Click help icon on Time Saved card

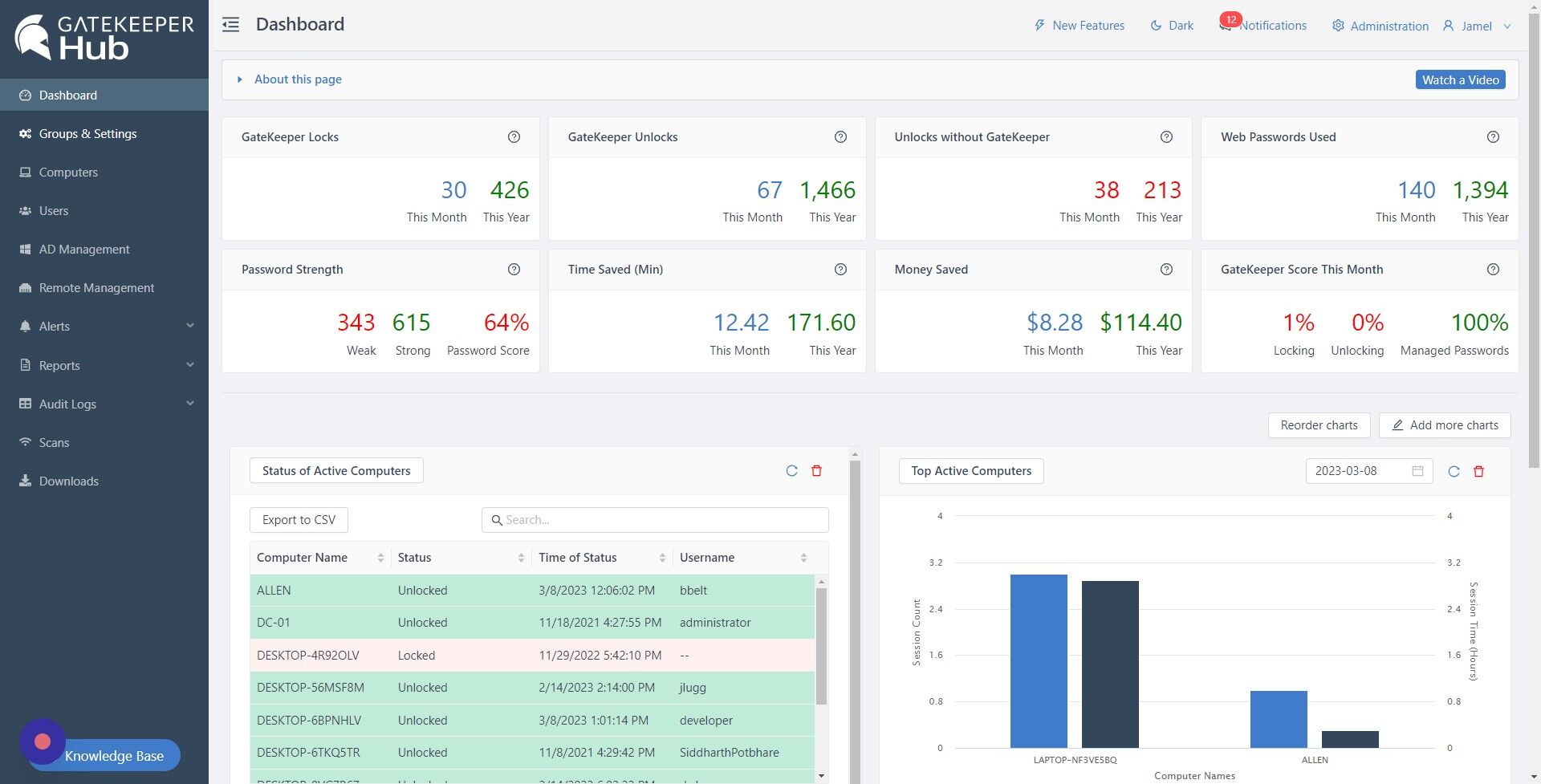(840, 270)
